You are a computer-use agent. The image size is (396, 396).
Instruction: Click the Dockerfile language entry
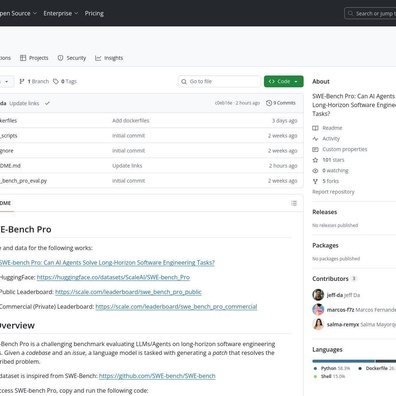click(x=377, y=368)
